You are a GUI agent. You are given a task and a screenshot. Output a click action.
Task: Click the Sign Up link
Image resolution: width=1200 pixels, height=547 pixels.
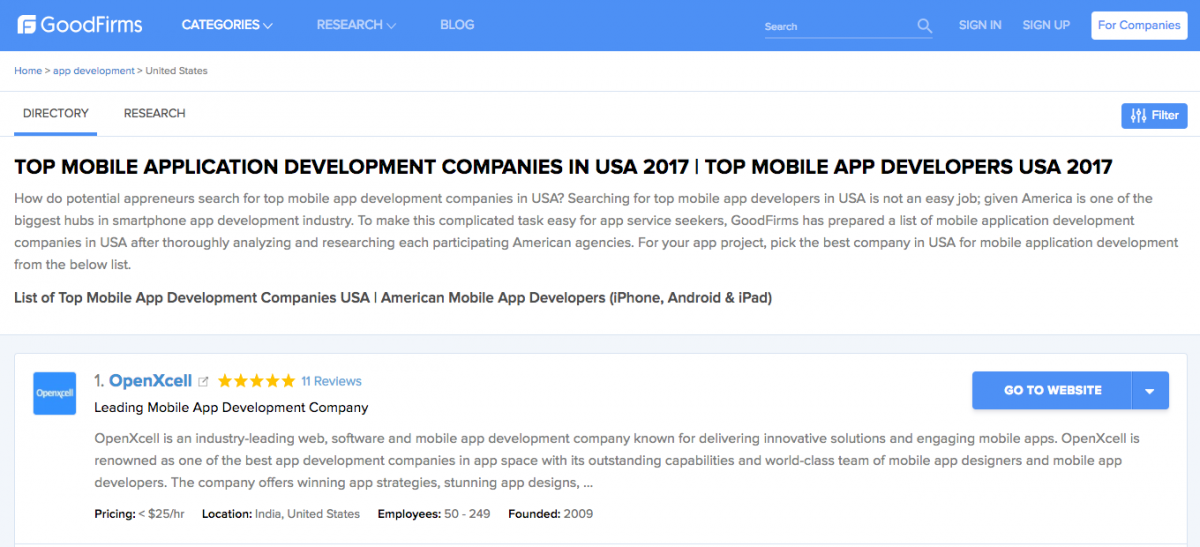(1046, 25)
